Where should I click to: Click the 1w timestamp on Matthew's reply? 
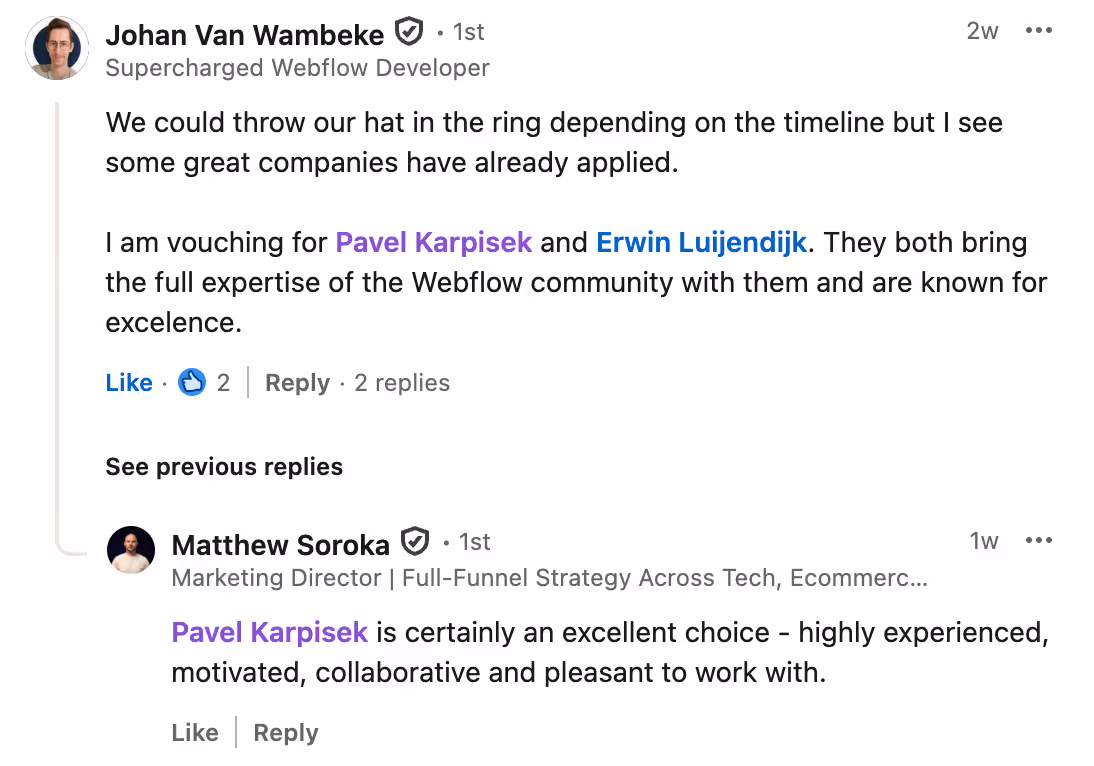pyautogui.click(x=983, y=540)
